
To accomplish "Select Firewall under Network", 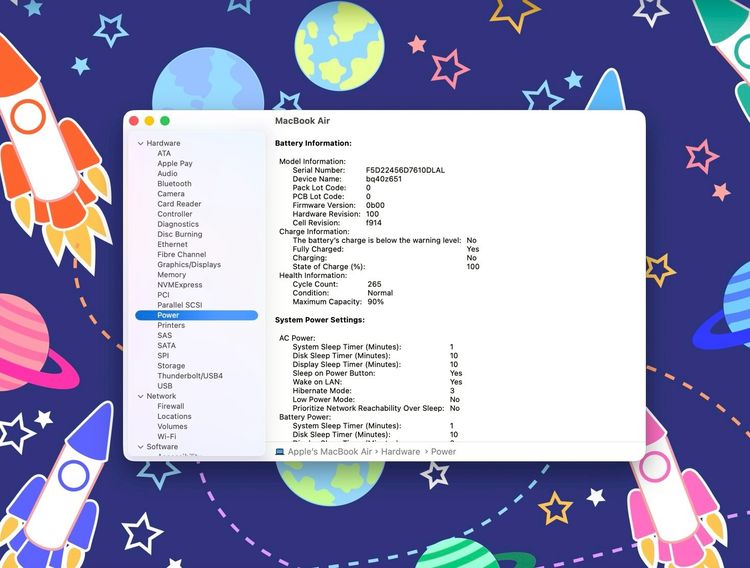I will click(x=171, y=406).
